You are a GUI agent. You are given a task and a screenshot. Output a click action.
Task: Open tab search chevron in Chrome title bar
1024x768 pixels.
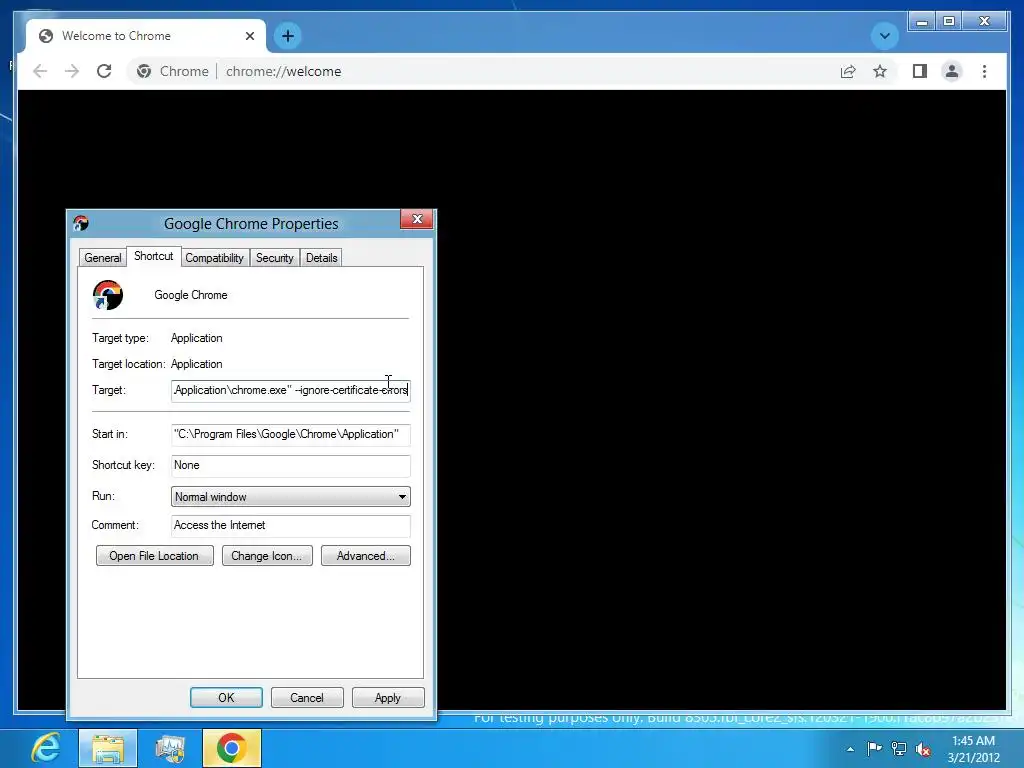885,36
